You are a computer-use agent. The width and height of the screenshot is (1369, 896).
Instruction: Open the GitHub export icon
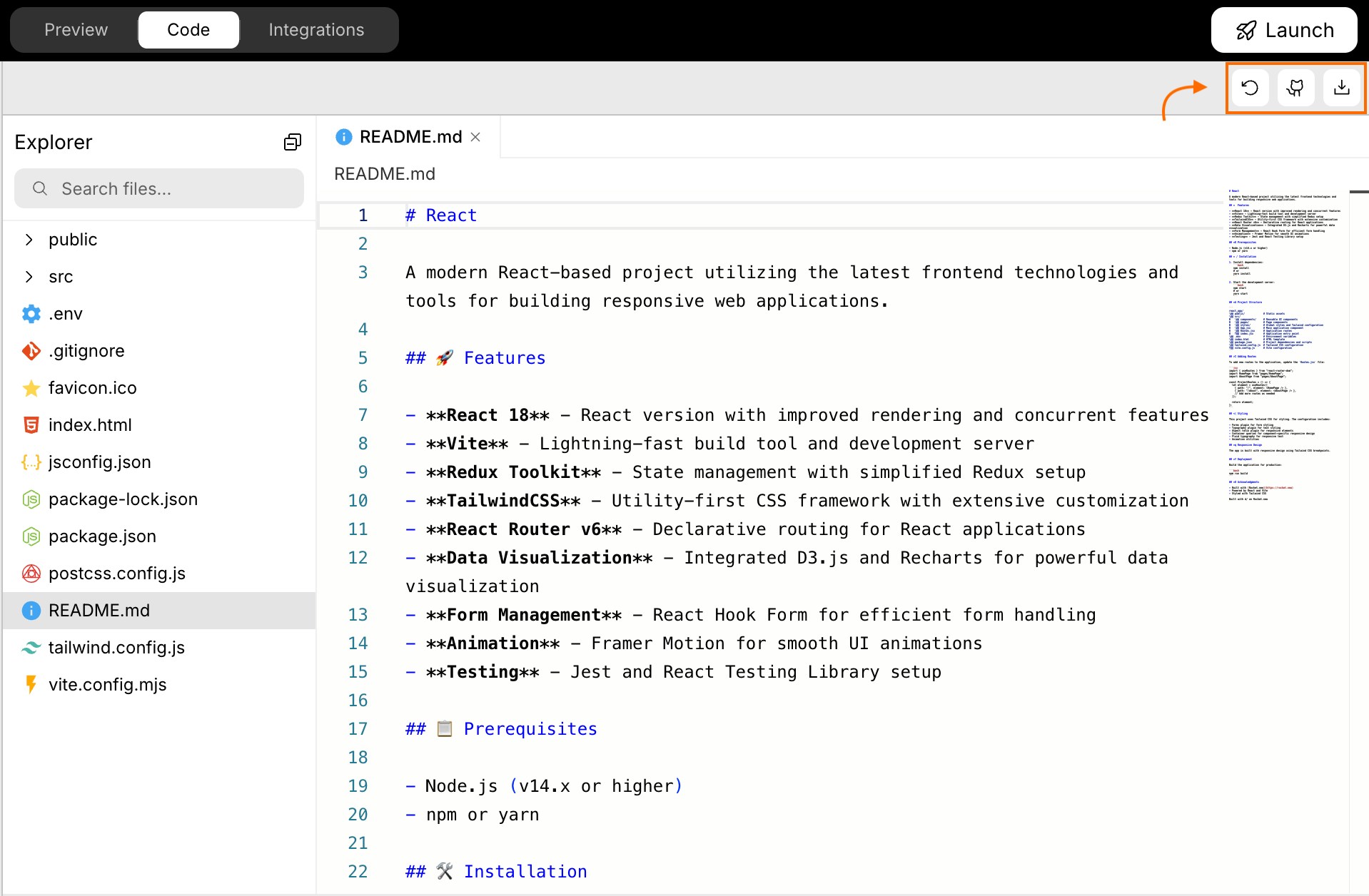[1295, 87]
